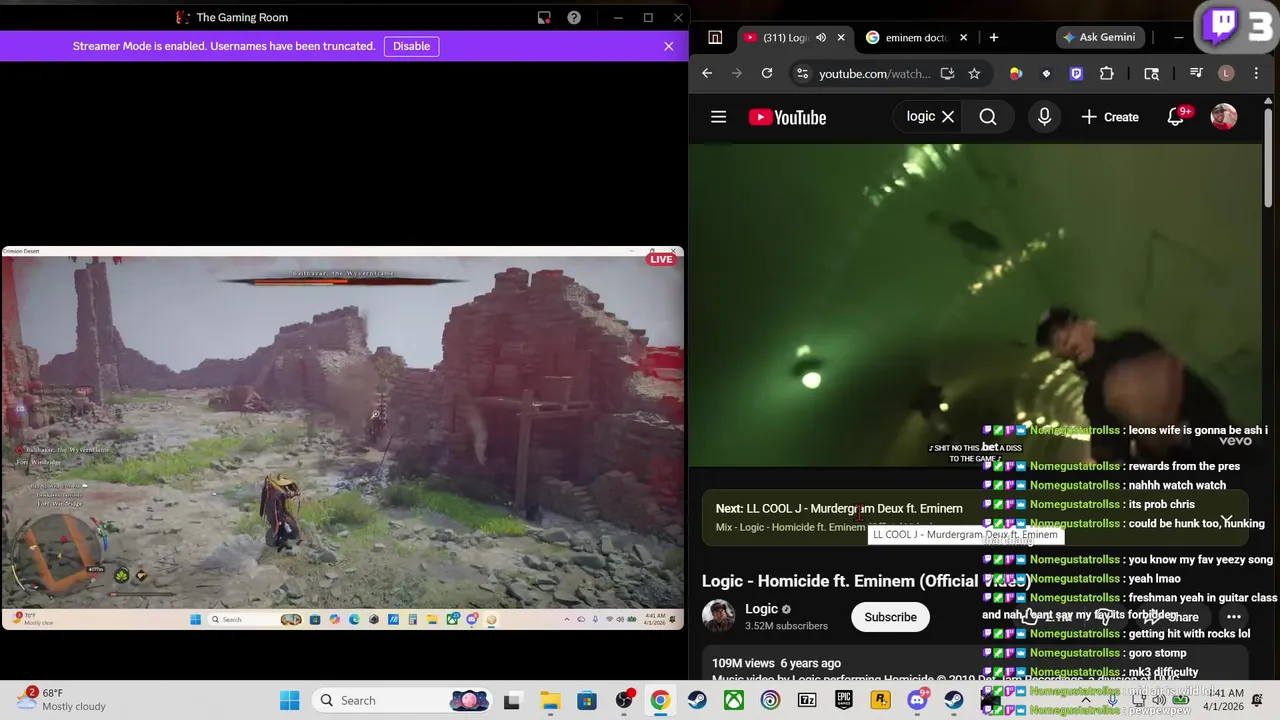Open the purple P extension icon

tap(1076, 73)
